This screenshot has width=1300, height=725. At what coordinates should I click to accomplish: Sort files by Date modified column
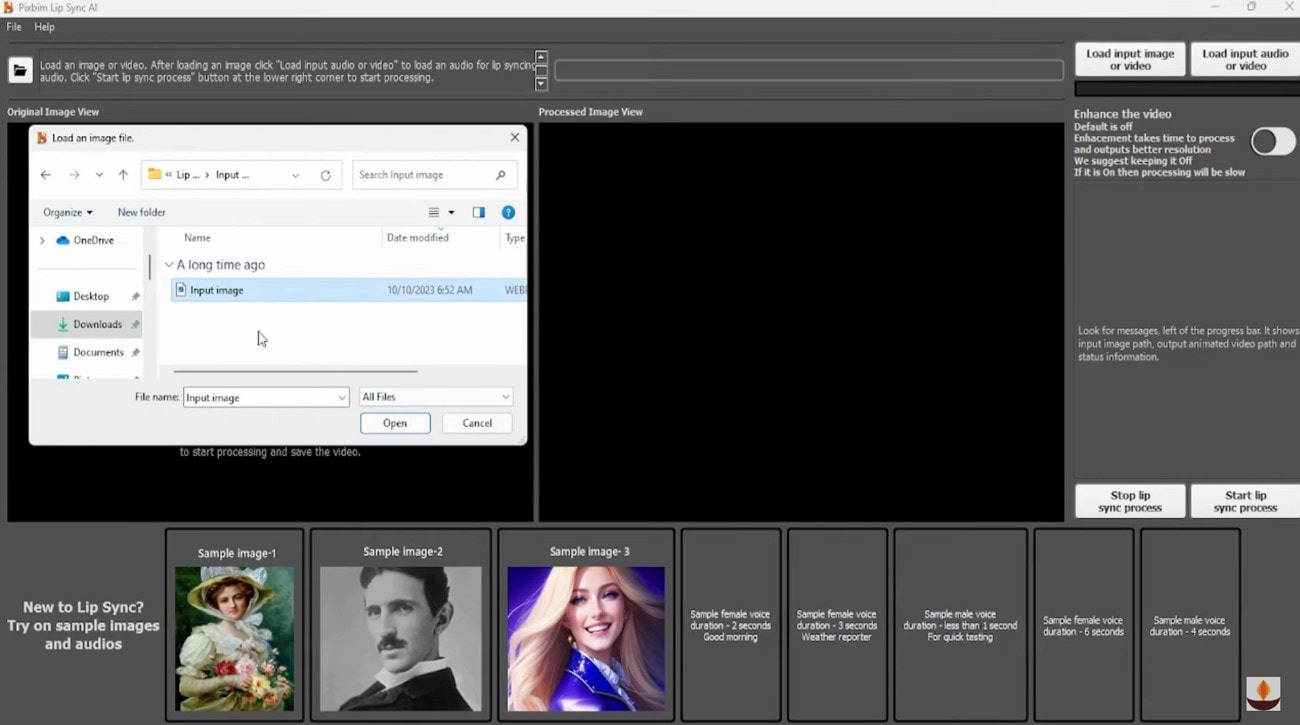(x=417, y=238)
